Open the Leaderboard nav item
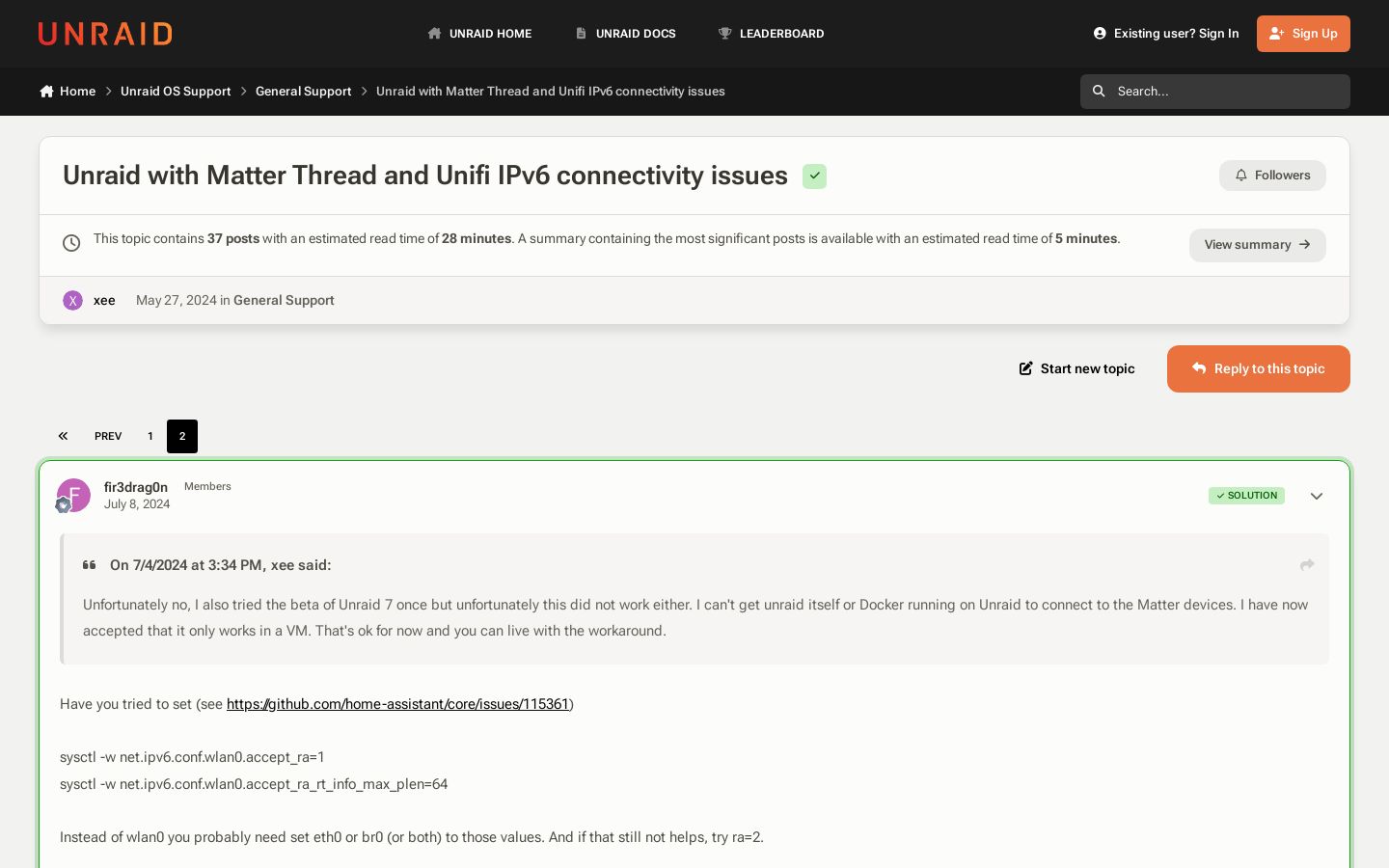The height and width of the screenshot is (868, 1389). (x=771, y=34)
